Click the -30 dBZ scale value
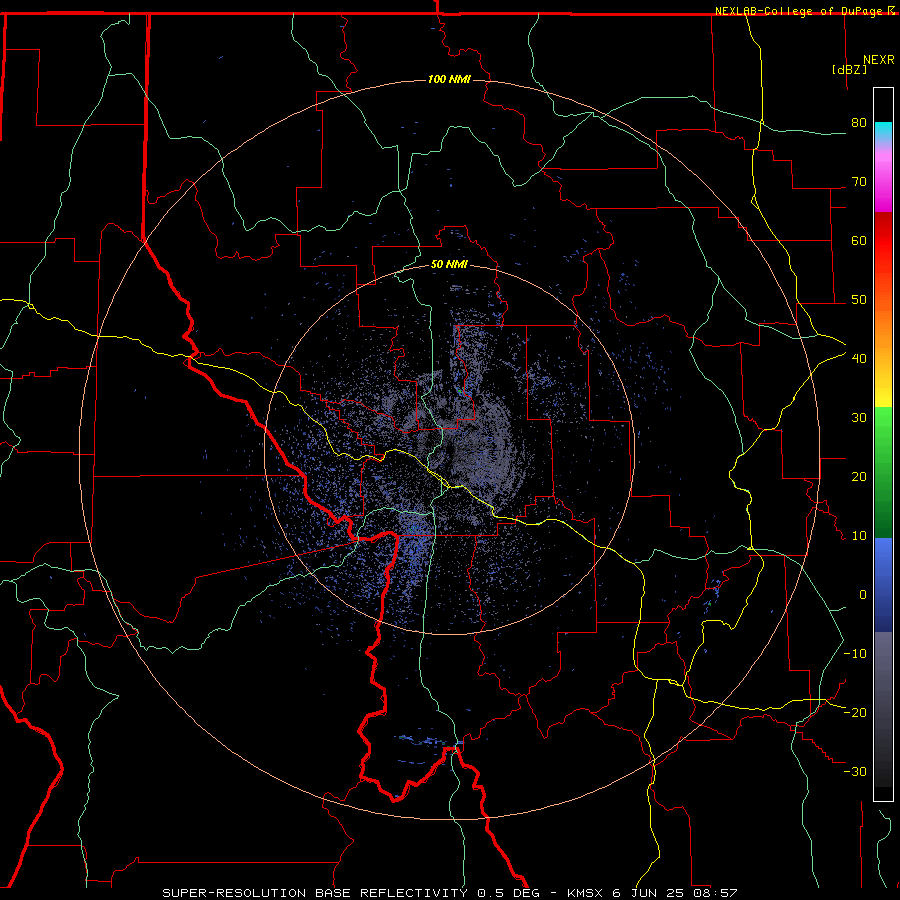Image resolution: width=900 pixels, height=900 pixels. pyautogui.click(x=855, y=771)
